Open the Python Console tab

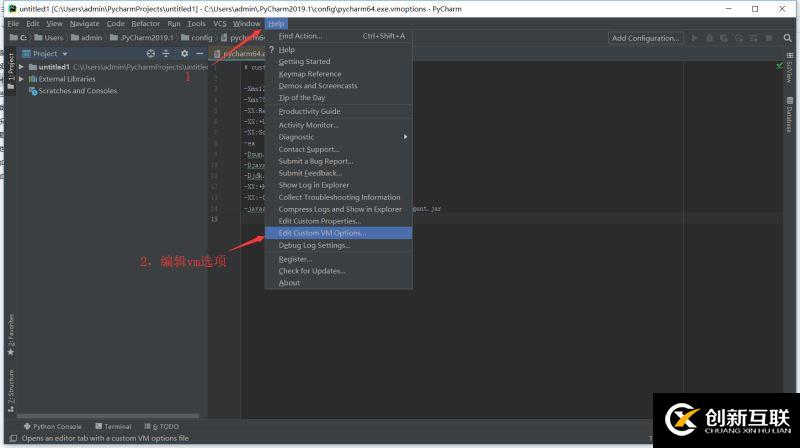click(x=53, y=426)
